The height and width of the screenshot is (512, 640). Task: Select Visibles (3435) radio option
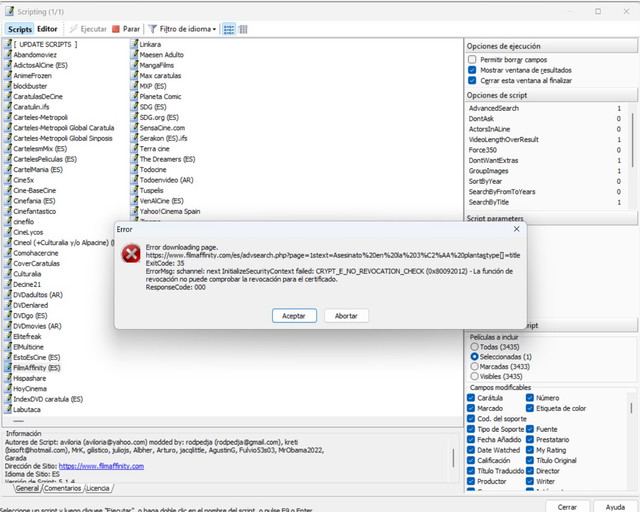coord(474,376)
